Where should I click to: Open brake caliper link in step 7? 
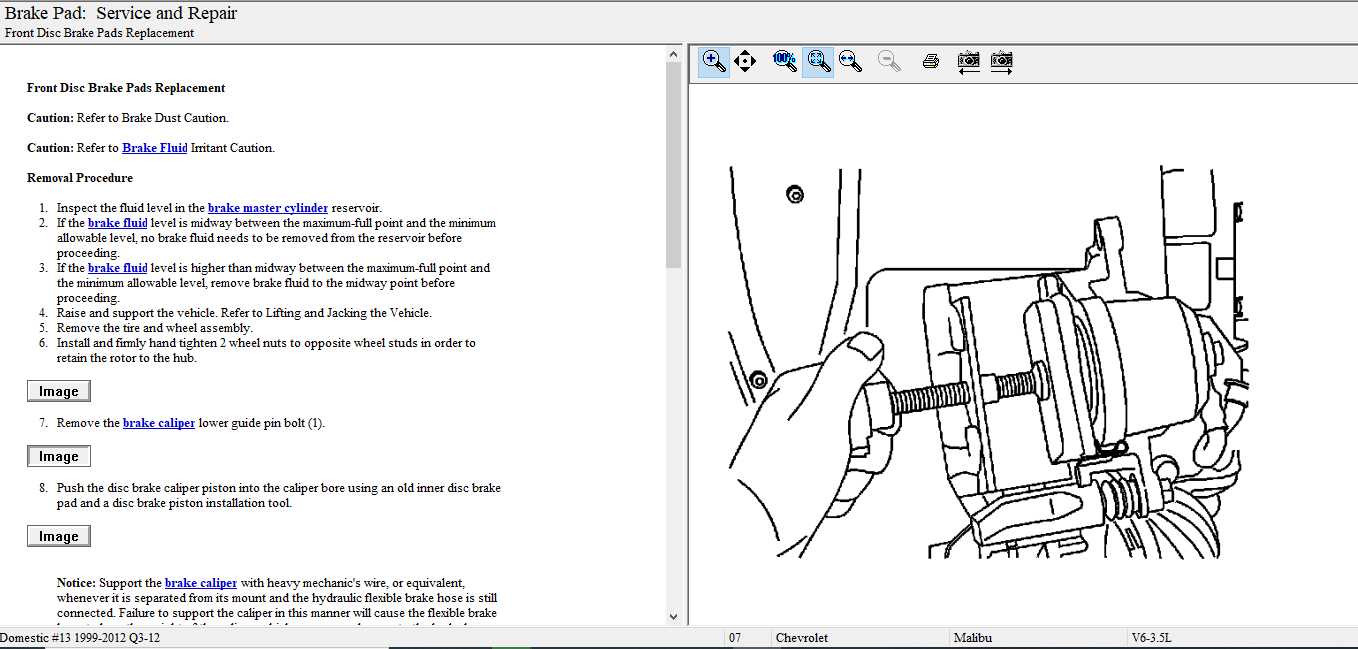pos(159,423)
